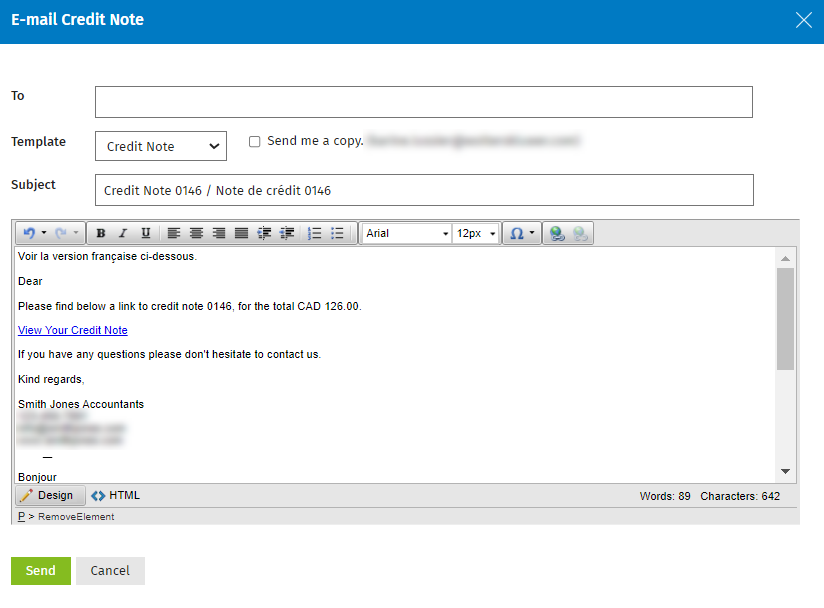The image size is (824, 608).
Task: Click the editor scroll down arrow
Action: 785,471
